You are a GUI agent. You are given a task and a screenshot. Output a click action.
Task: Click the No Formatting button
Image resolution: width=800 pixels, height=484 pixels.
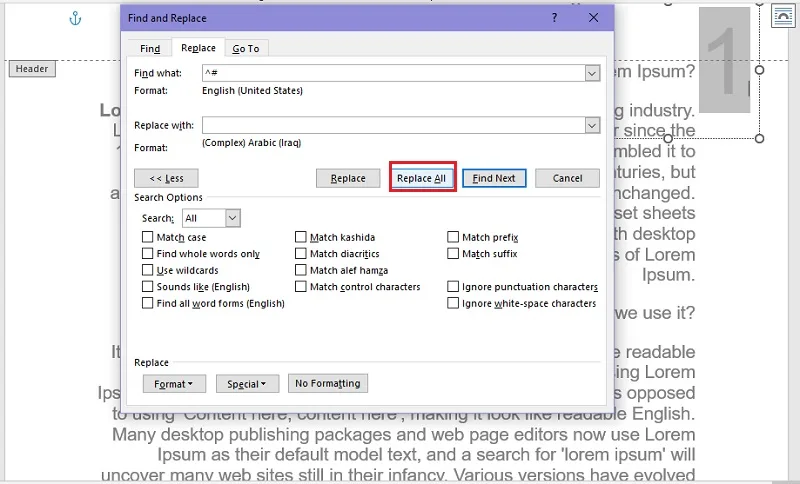coord(328,384)
